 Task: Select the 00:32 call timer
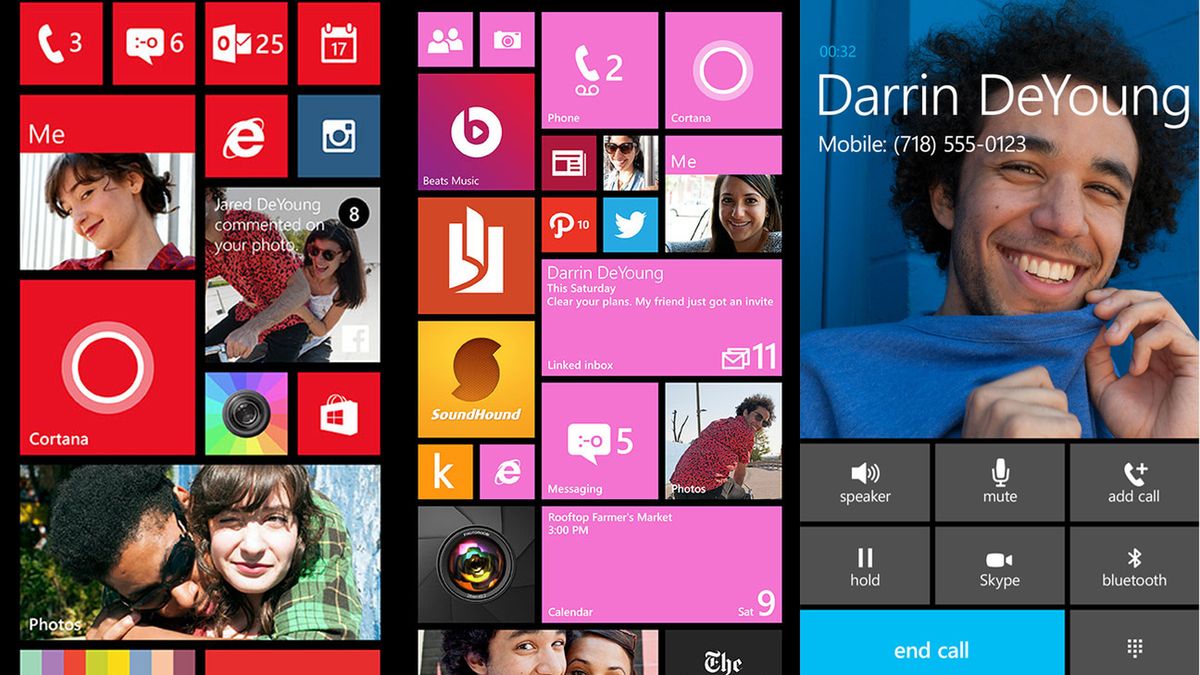click(x=837, y=50)
